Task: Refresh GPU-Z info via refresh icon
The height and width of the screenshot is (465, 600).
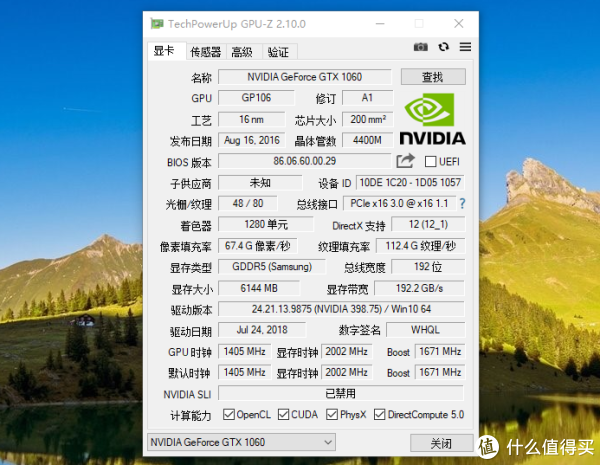Action: [x=443, y=47]
